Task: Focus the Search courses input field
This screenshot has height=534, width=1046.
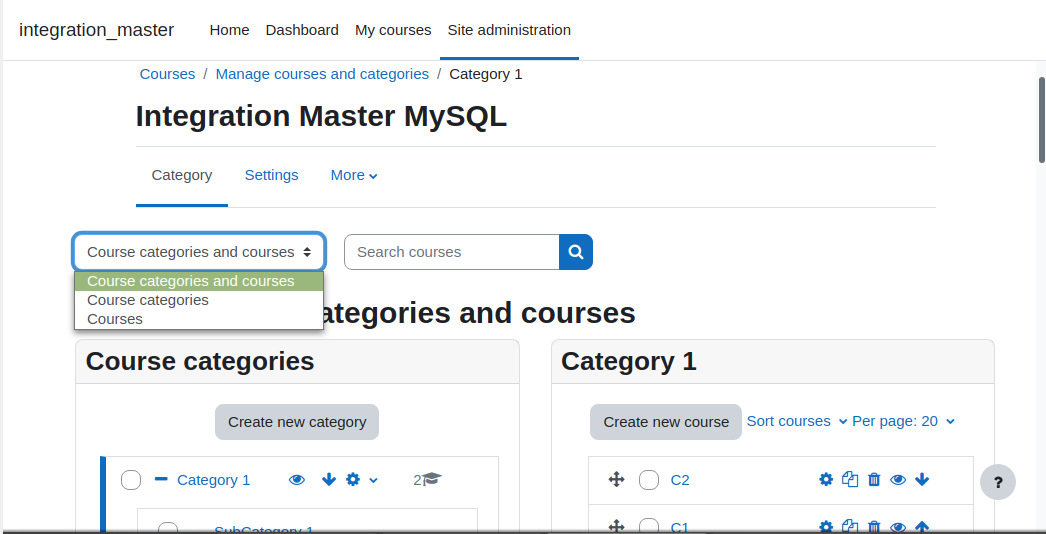Action: (452, 252)
